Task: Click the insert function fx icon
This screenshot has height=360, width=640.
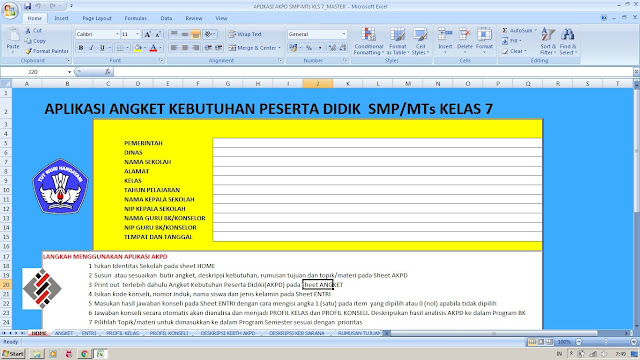Action: (x=108, y=72)
